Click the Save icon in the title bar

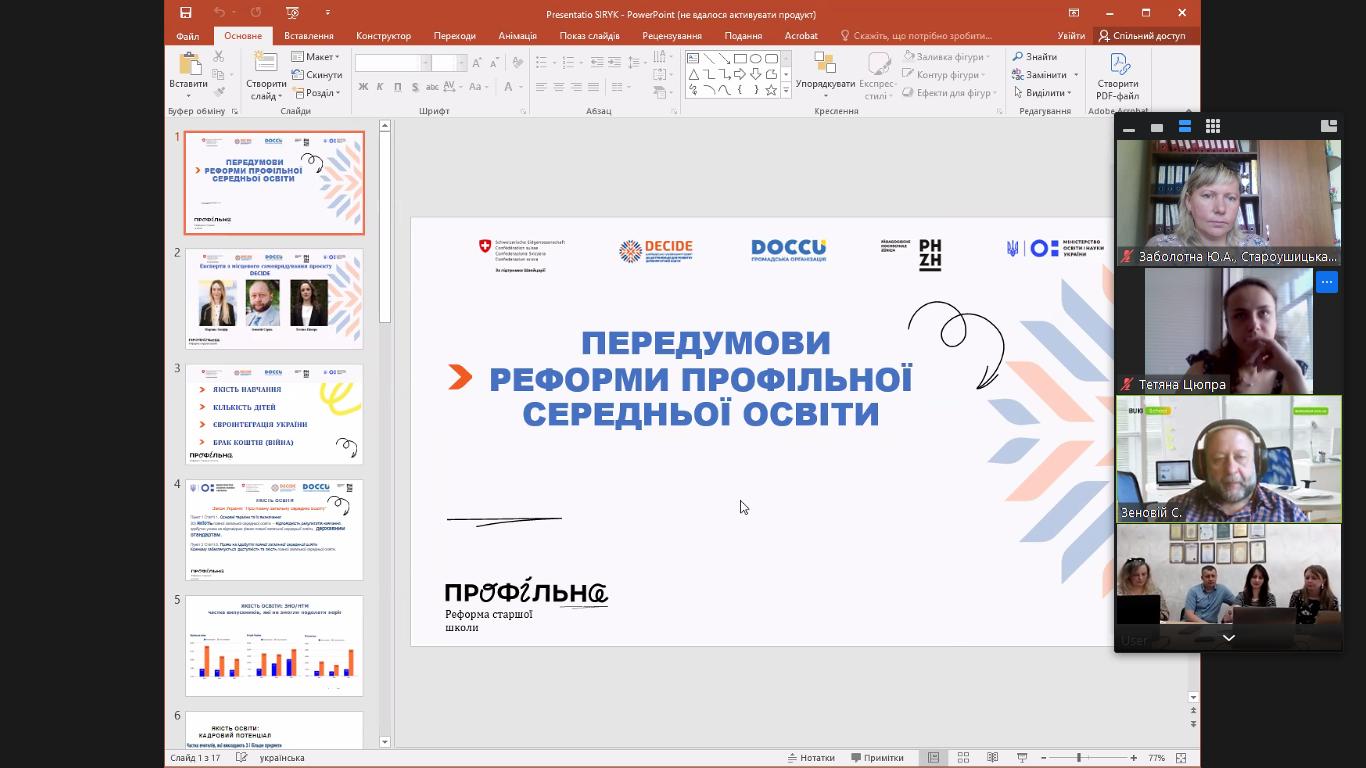[186, 13]
